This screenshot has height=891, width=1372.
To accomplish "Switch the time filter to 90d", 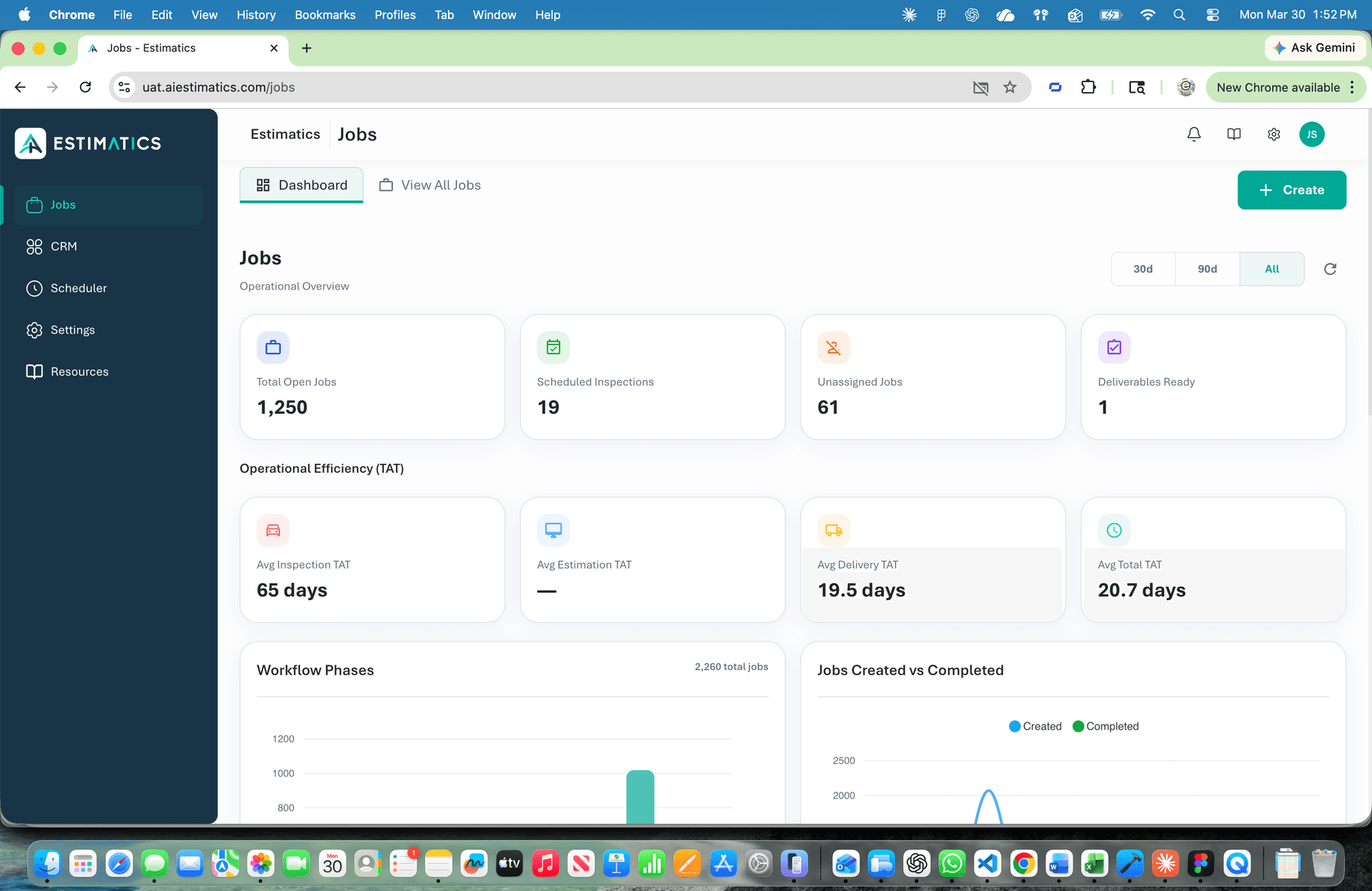I will (1208, 269).
